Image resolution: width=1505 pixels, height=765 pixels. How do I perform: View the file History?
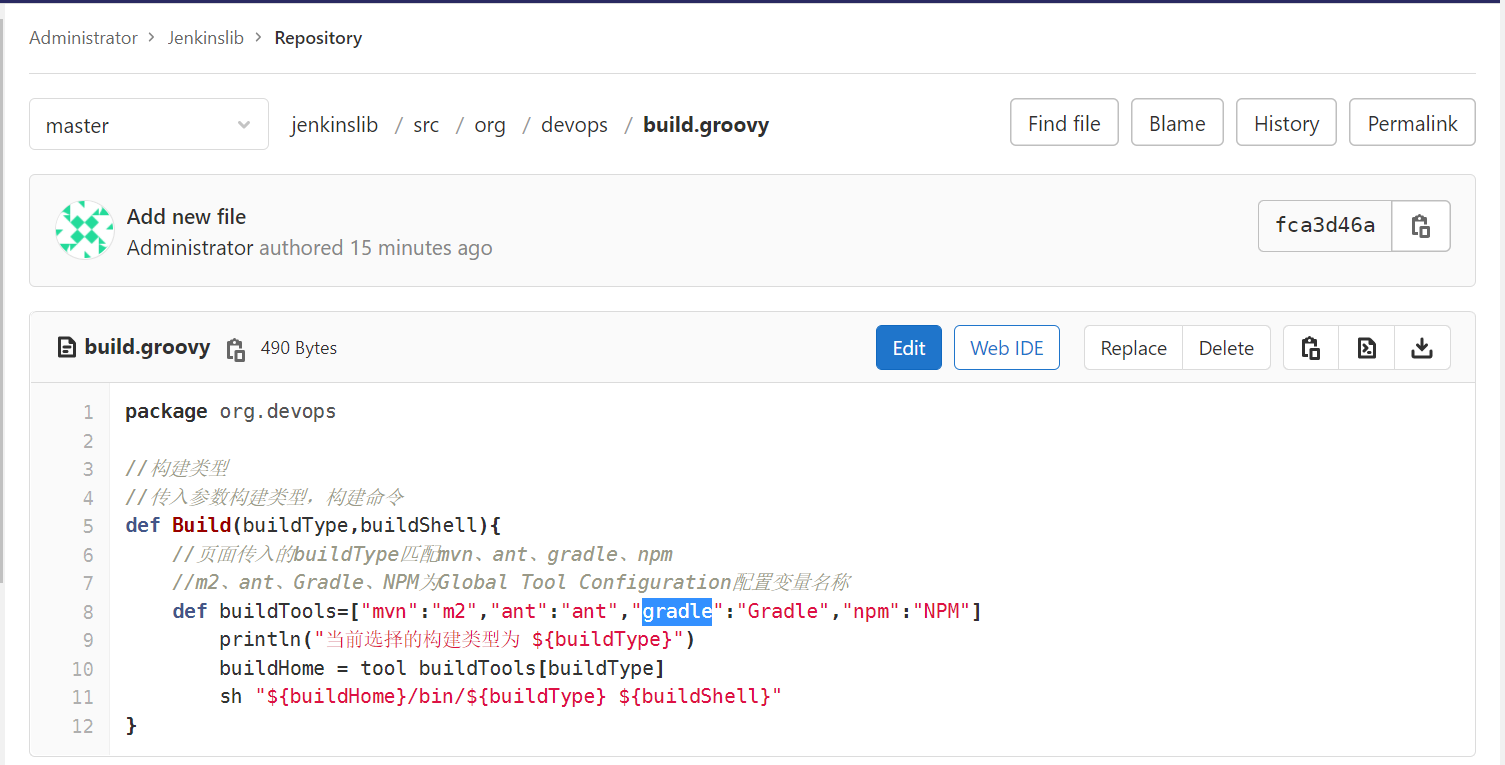coord(1286,123)
